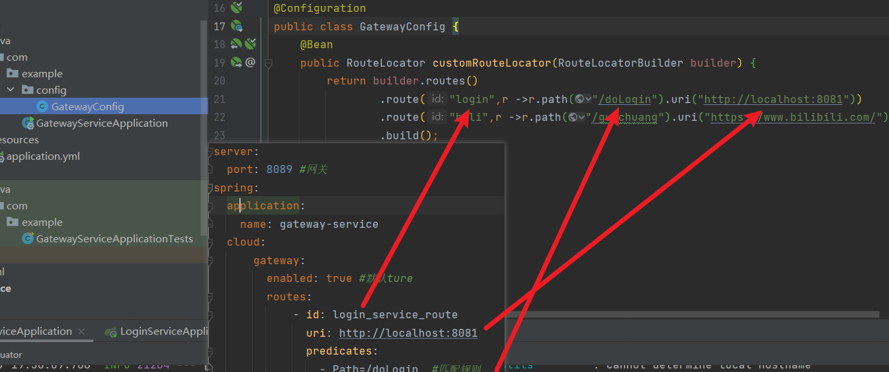Image resolution: width=889 pixels, height=372 pixels.
Task: Click the example folder icon above config
Action: click(12, 73)
